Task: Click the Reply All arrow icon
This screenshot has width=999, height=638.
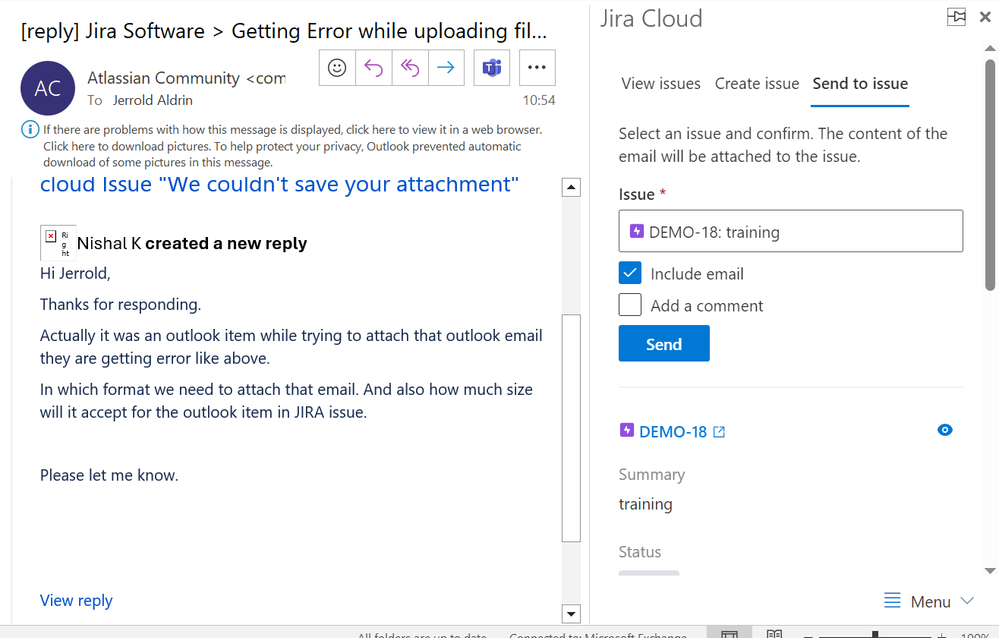Action: coord(410,68)
